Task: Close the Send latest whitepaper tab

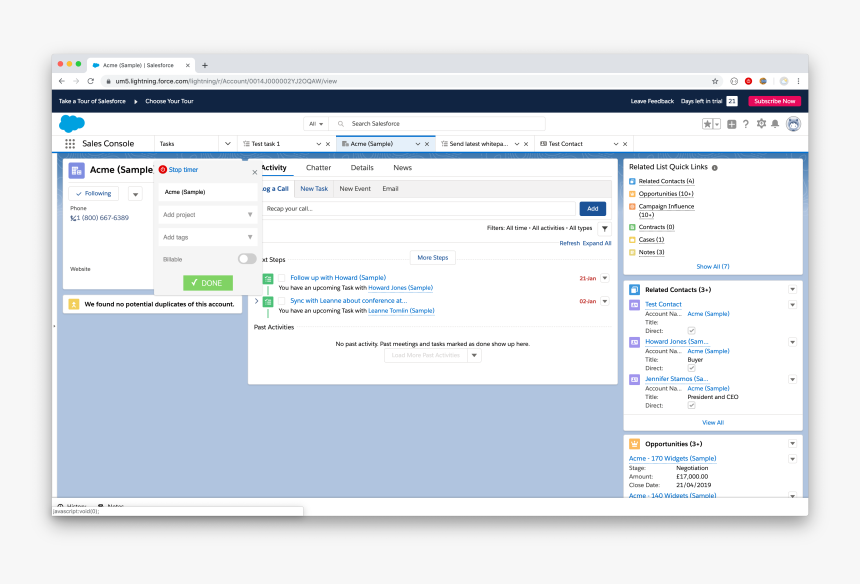Action: point(526,144)
